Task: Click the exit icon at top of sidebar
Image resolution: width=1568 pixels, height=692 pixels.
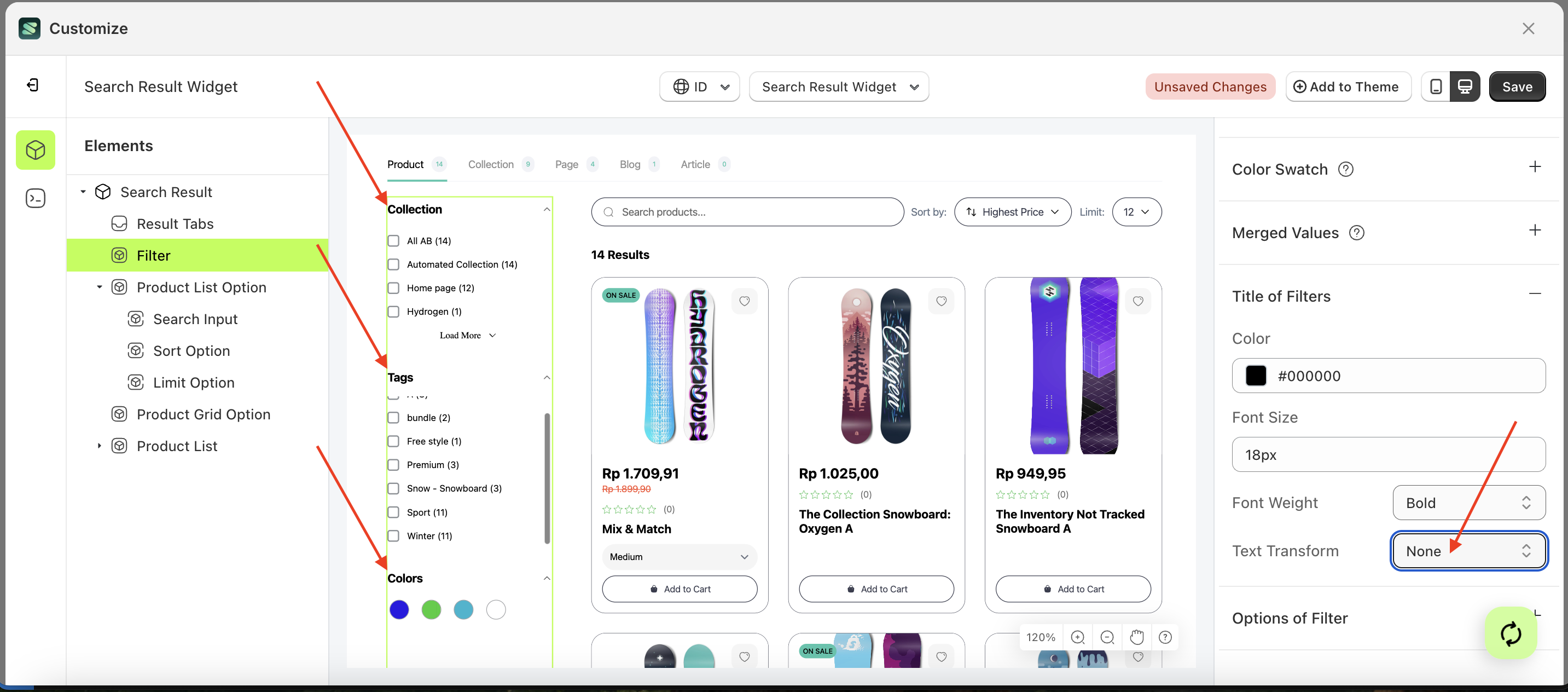Action: coord(33,85)
